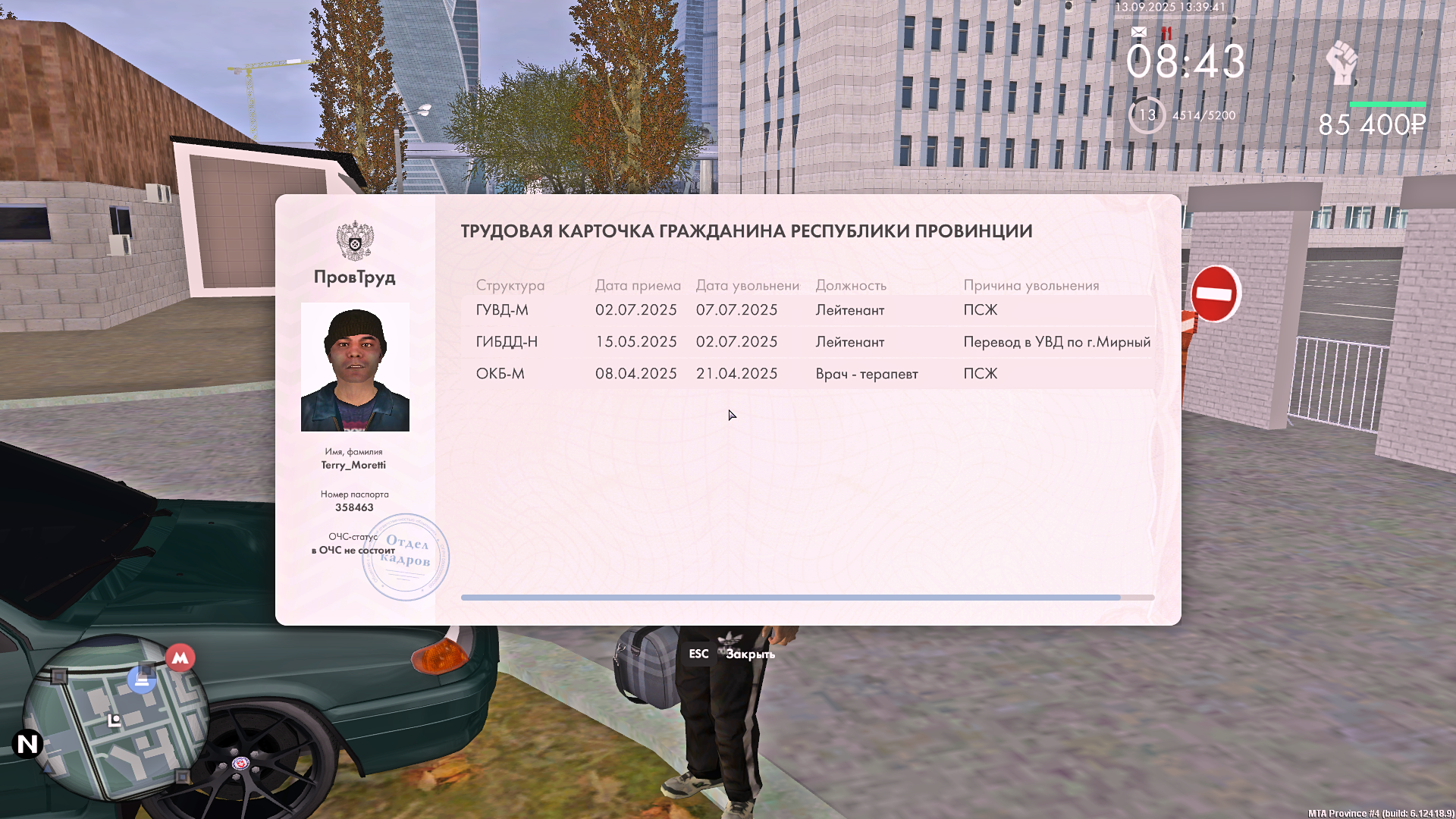
Task: Click the Структура column header
Action: tap(510, 285)
